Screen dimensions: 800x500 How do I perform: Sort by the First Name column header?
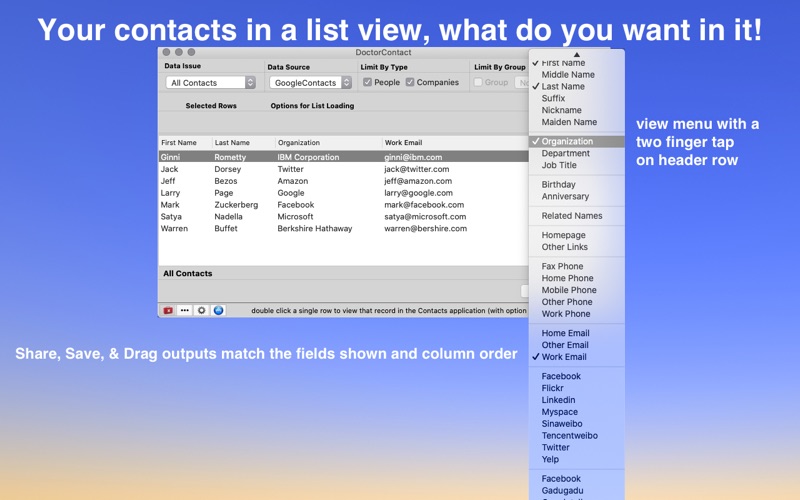coord(185,143)
